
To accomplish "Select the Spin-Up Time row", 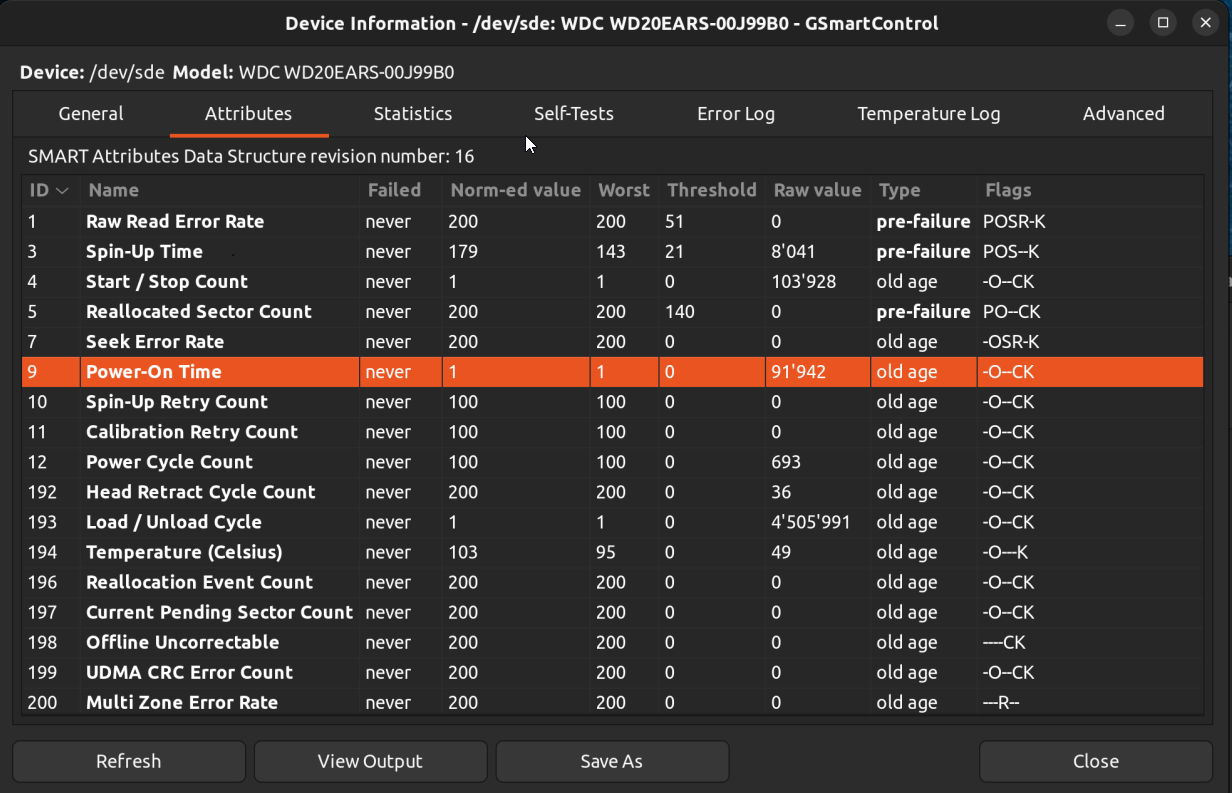I will point(613,251).
